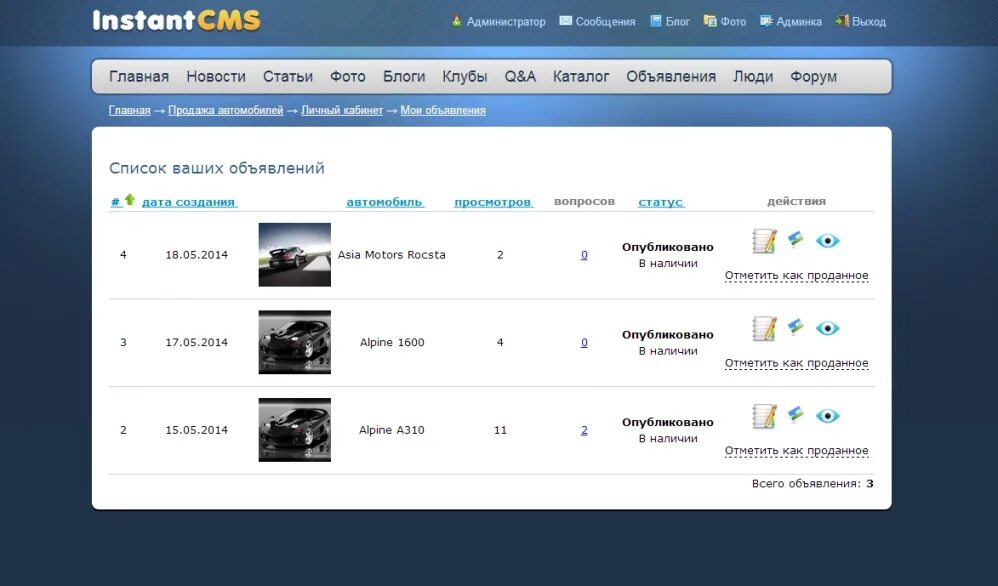Sort the list by # column
Image resolution: width=998 pixels, height=586 pixels.
click(x=116, y=202)
